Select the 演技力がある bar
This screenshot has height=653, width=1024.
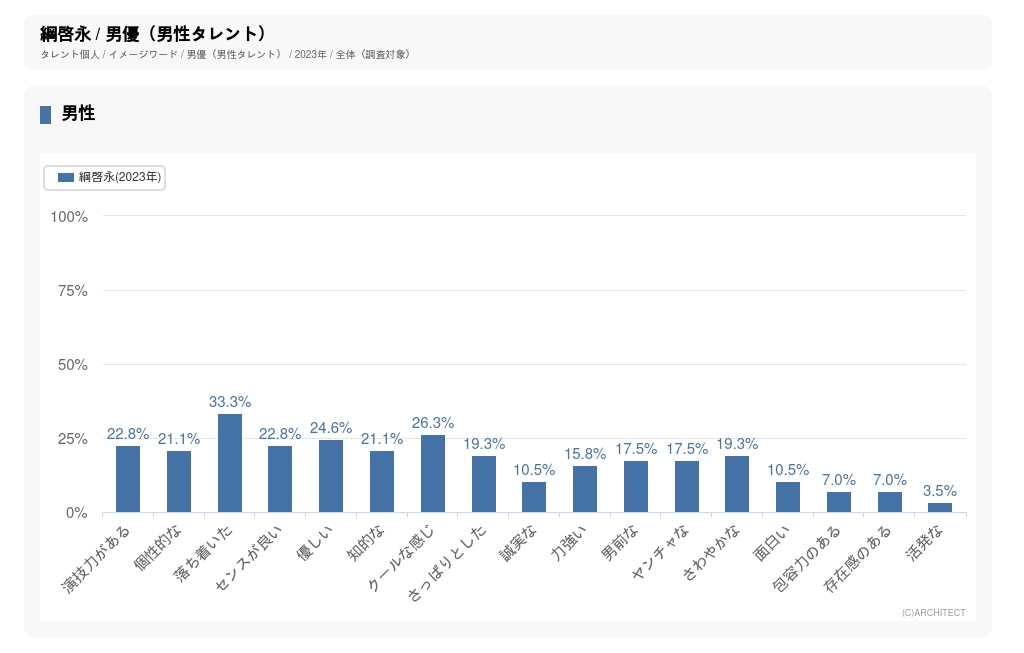coord(128,479)
